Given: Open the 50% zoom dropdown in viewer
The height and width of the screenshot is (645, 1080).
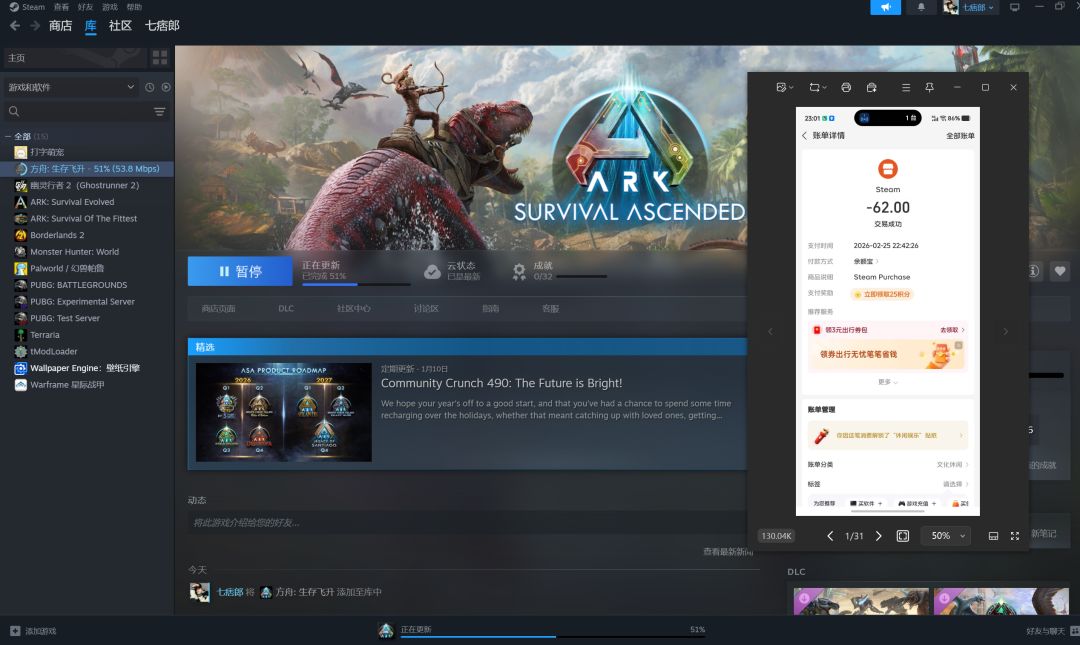Looking at the screenshot, I should (948, 535).
